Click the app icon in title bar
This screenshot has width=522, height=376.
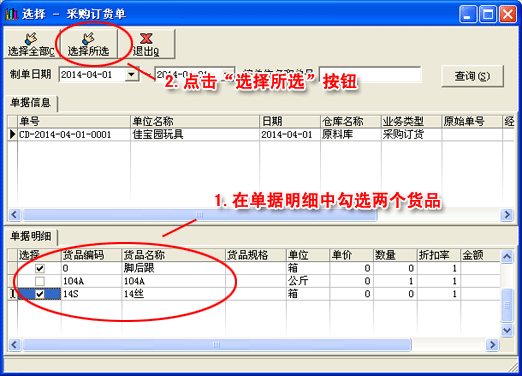pyautogui.click(x=11, y=14)
